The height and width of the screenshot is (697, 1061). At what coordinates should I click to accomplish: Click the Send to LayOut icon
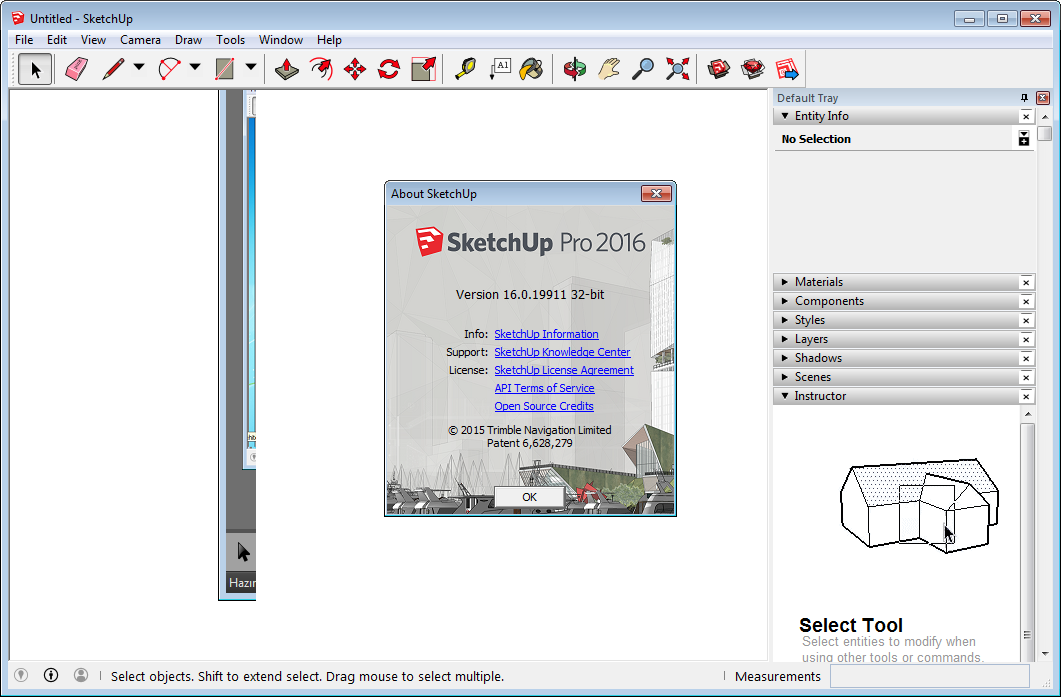[x=787, y=69]
